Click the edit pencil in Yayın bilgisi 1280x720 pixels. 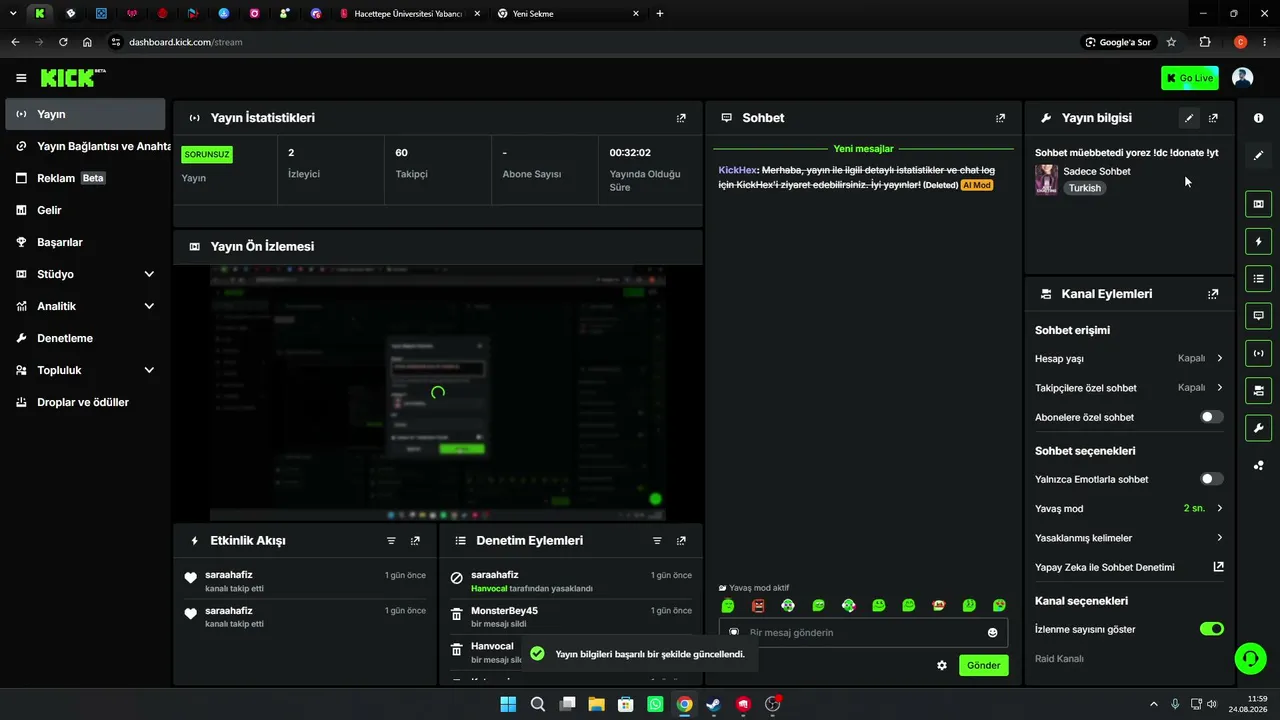tap(1189, 118)
